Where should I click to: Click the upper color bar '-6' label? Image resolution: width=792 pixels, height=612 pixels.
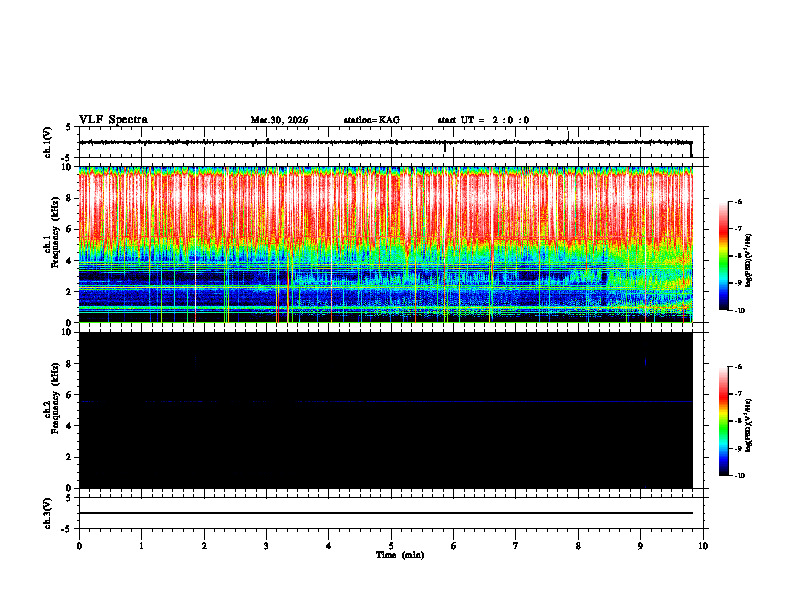pyautogui.click(x=738, y=202)
